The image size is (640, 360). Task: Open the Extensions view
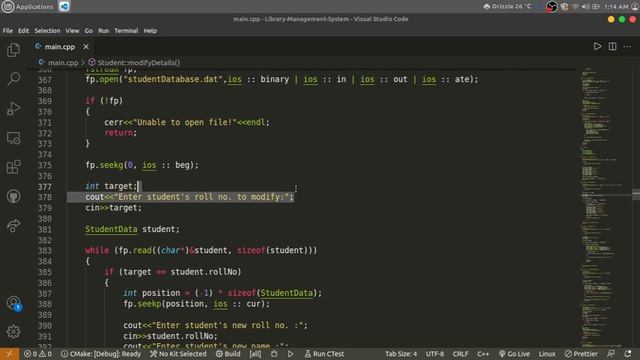pyautogui.click(x=13, y=167)
